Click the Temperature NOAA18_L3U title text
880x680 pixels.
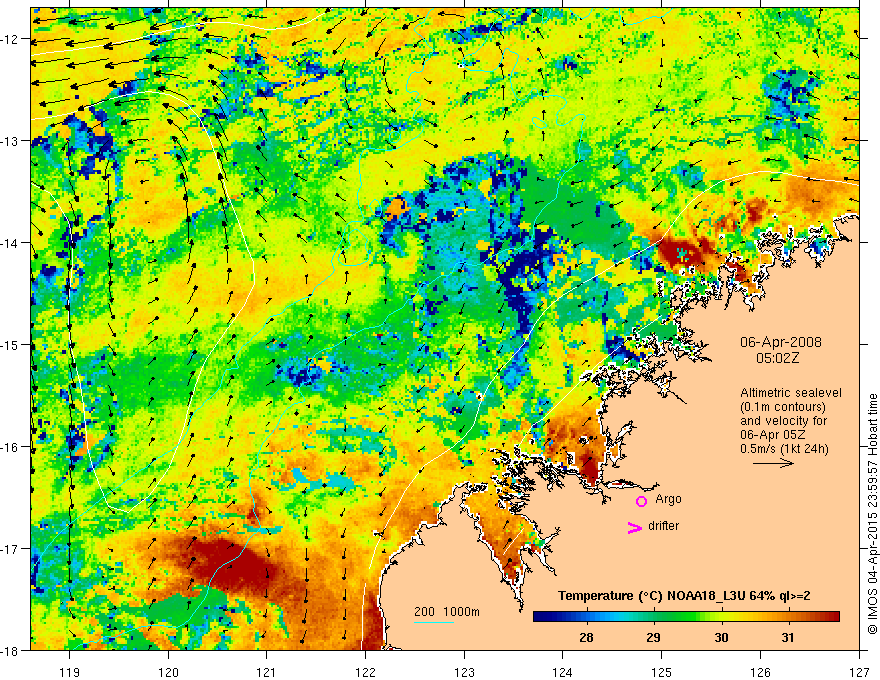pyautogui.click(x=684, y=596)
